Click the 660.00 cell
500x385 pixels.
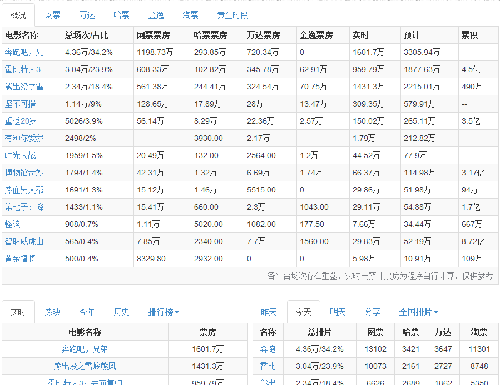click(206, 207)
